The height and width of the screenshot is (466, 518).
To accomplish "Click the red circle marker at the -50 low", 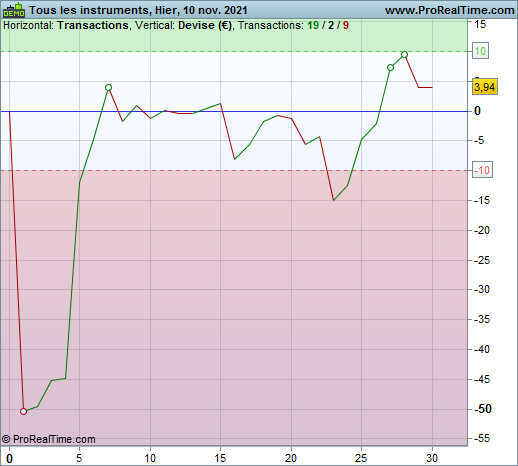I will [23, 411].
